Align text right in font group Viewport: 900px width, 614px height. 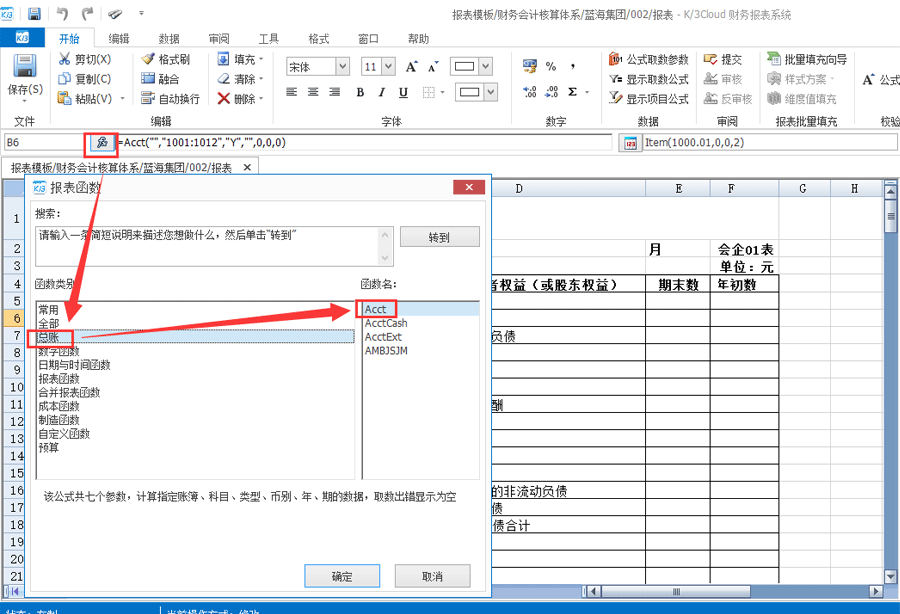coord(334,92)
